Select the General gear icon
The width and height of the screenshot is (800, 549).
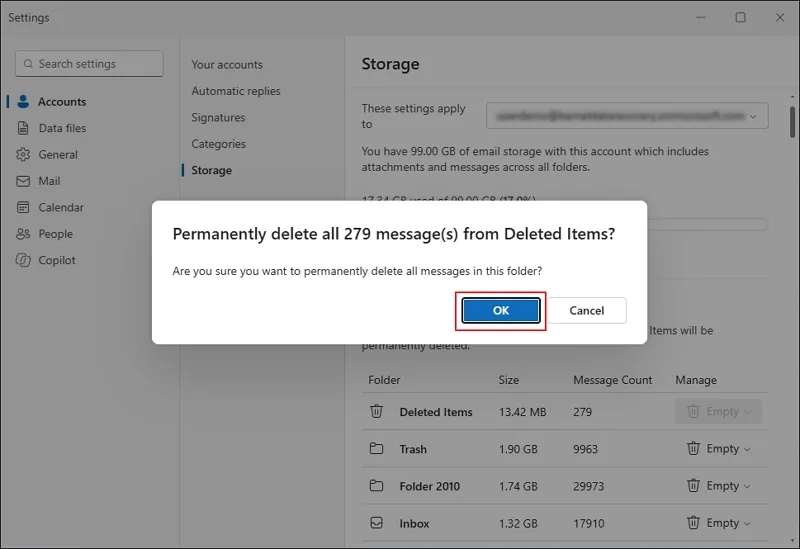click(x=23, y=155)
